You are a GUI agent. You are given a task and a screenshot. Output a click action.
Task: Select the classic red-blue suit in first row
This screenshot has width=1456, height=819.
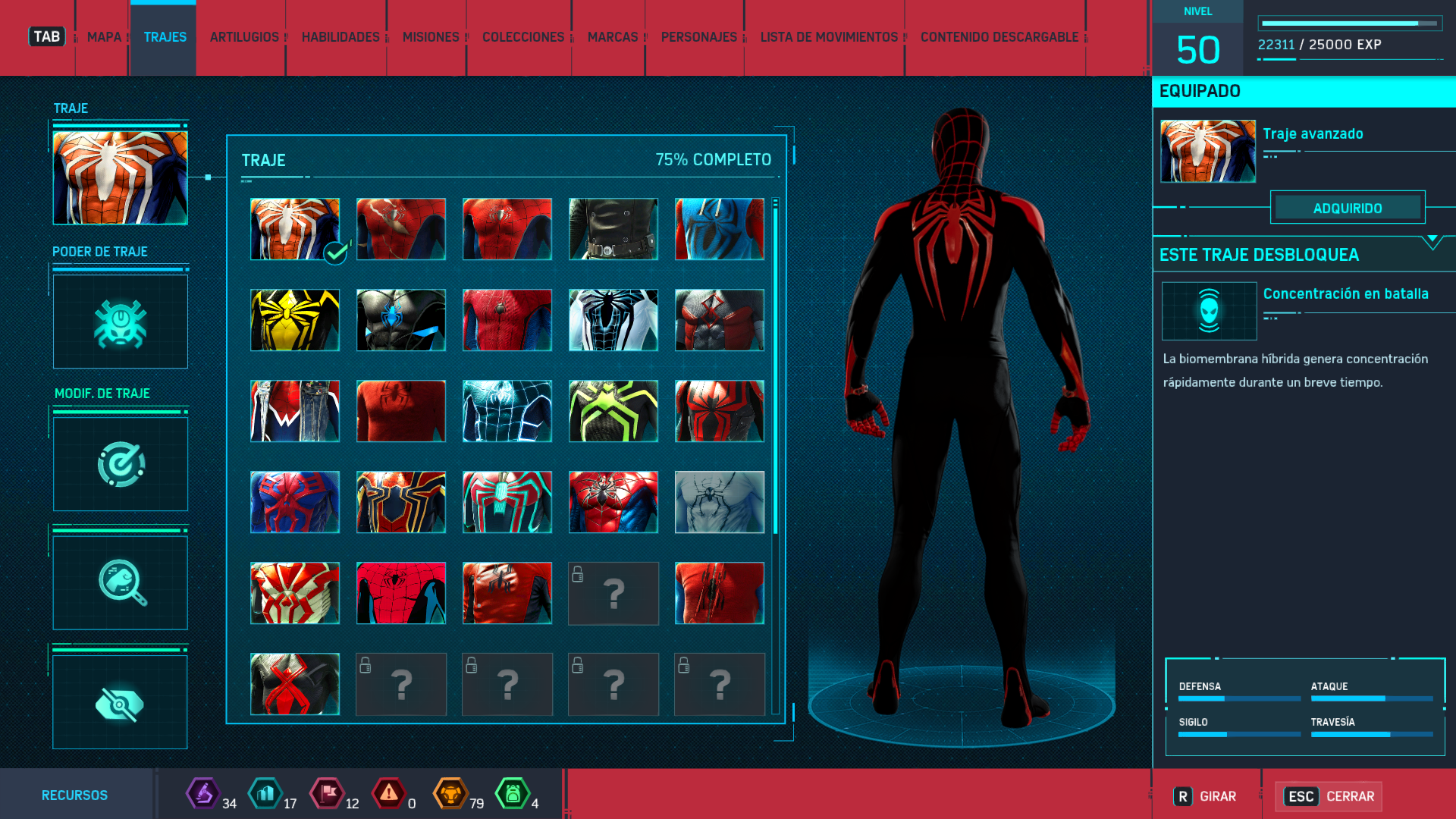point(507,229)
